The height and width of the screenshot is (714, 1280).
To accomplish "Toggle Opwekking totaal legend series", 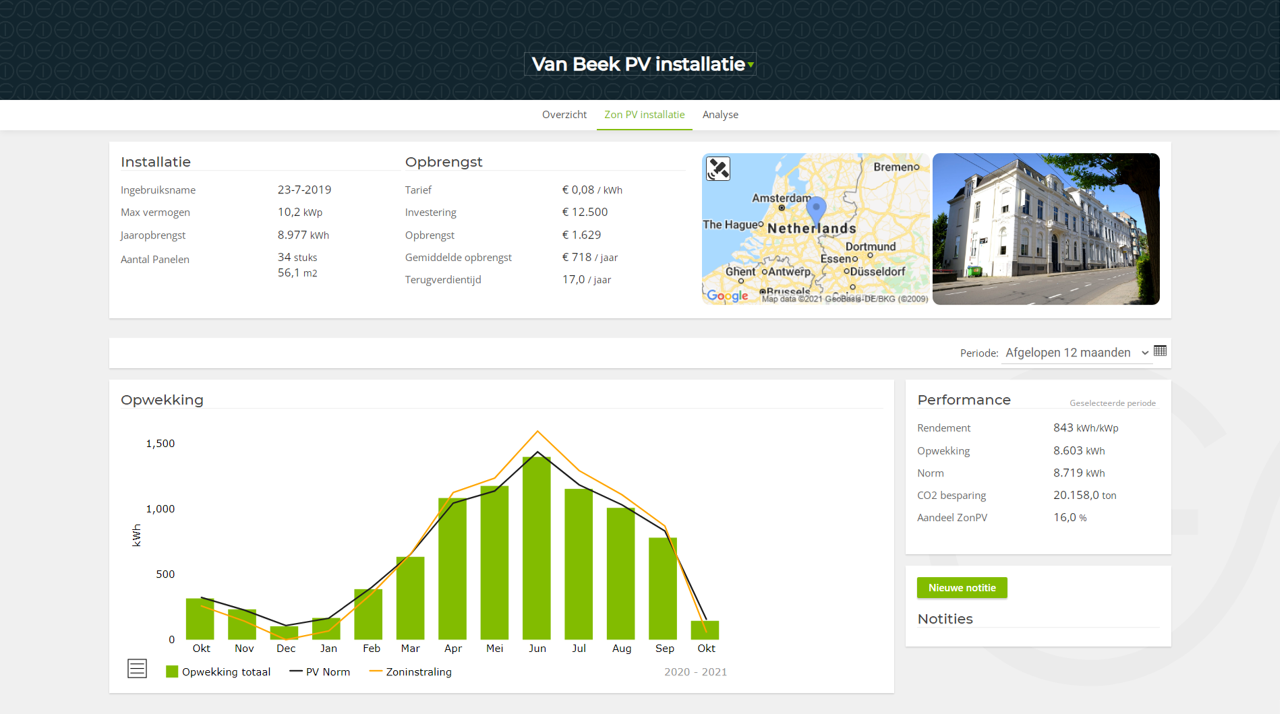I will (218, 672).
